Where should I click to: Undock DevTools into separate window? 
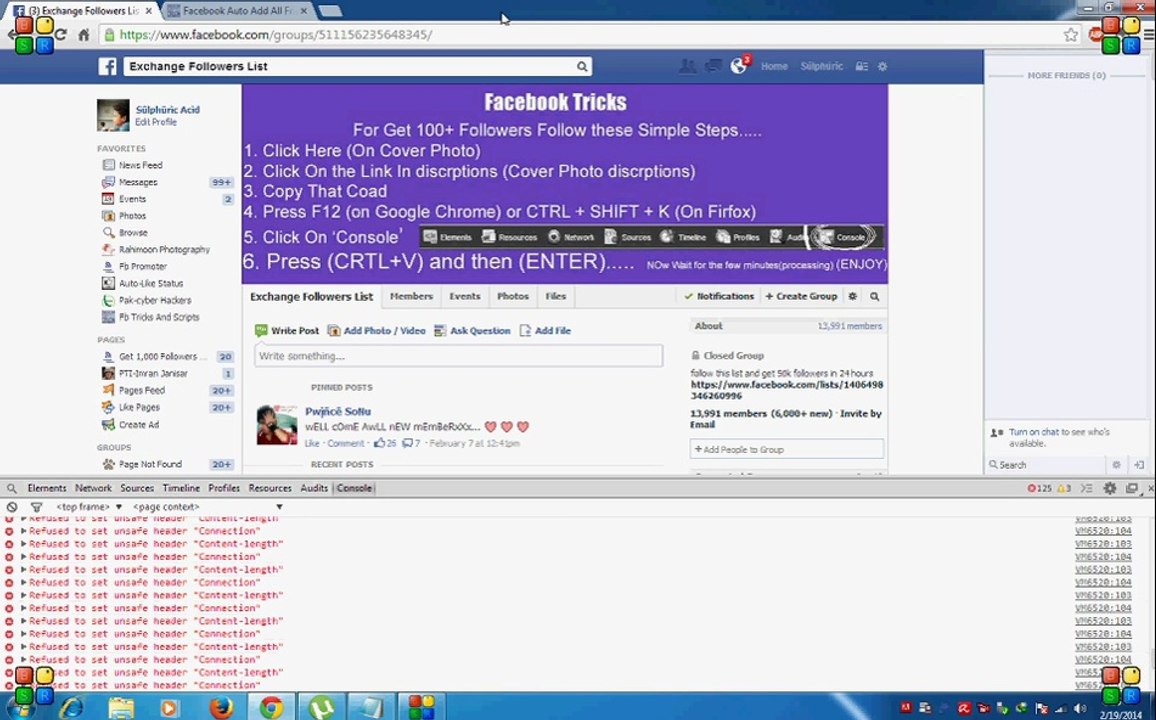pos(1132,488)
